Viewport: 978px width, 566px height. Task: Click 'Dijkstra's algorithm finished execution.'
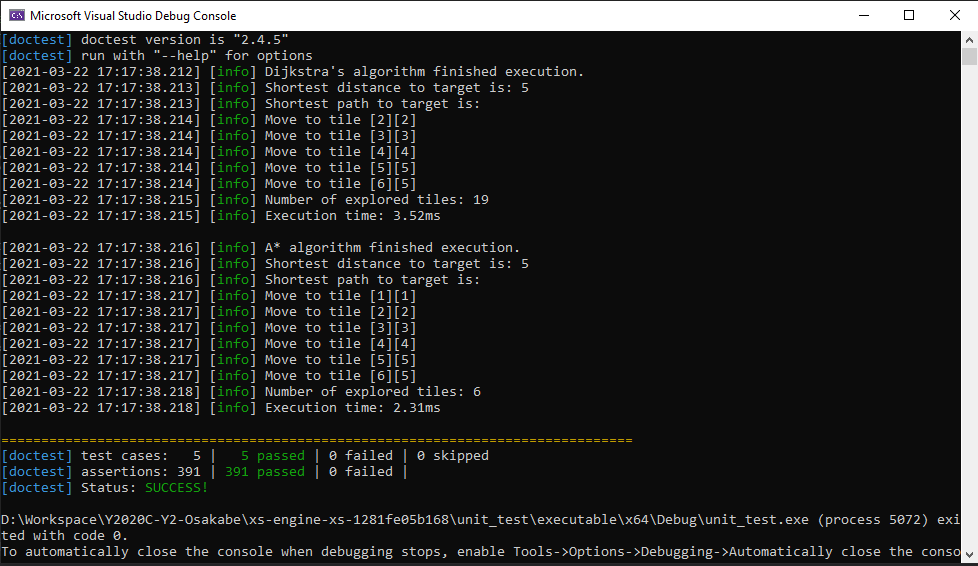[x=424, y=72]
